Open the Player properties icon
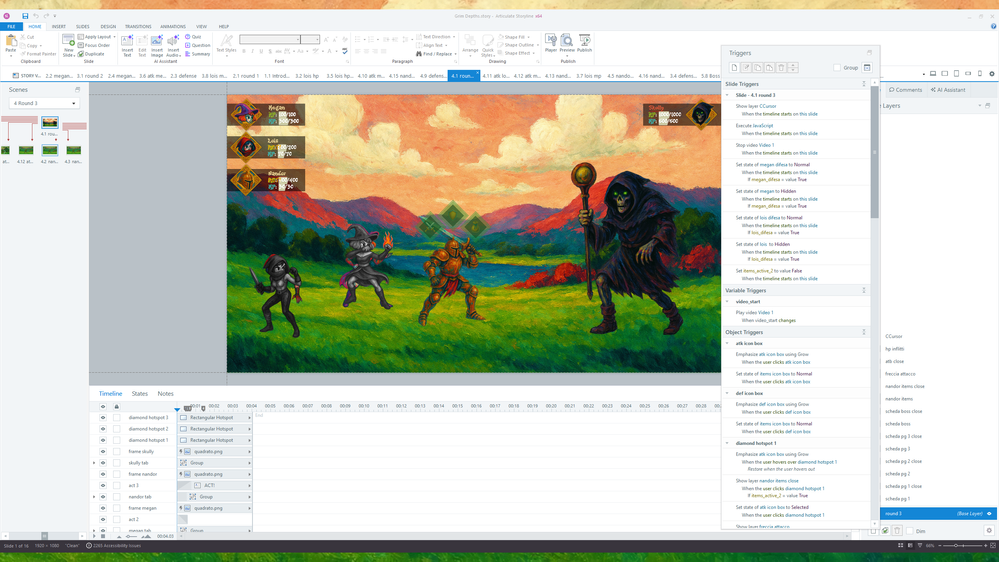This screenshot has width=999, height=562. [550, 43]
